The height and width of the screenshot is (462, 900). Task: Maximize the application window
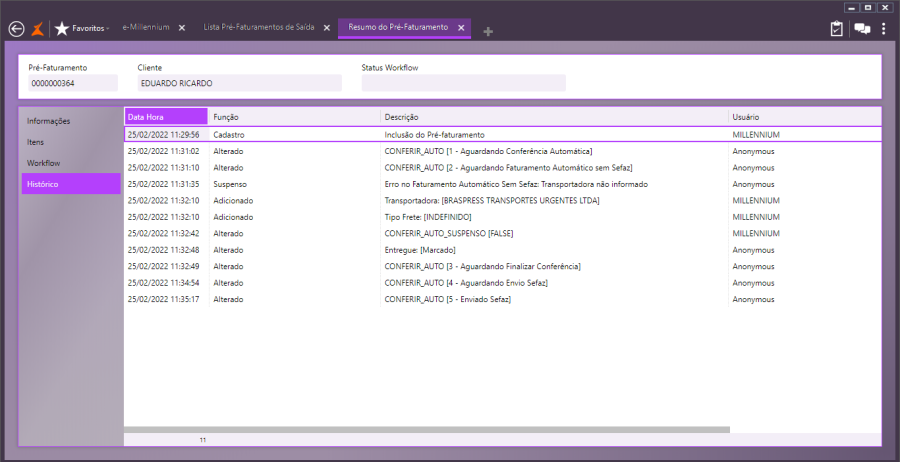click(x=868, y=7)
